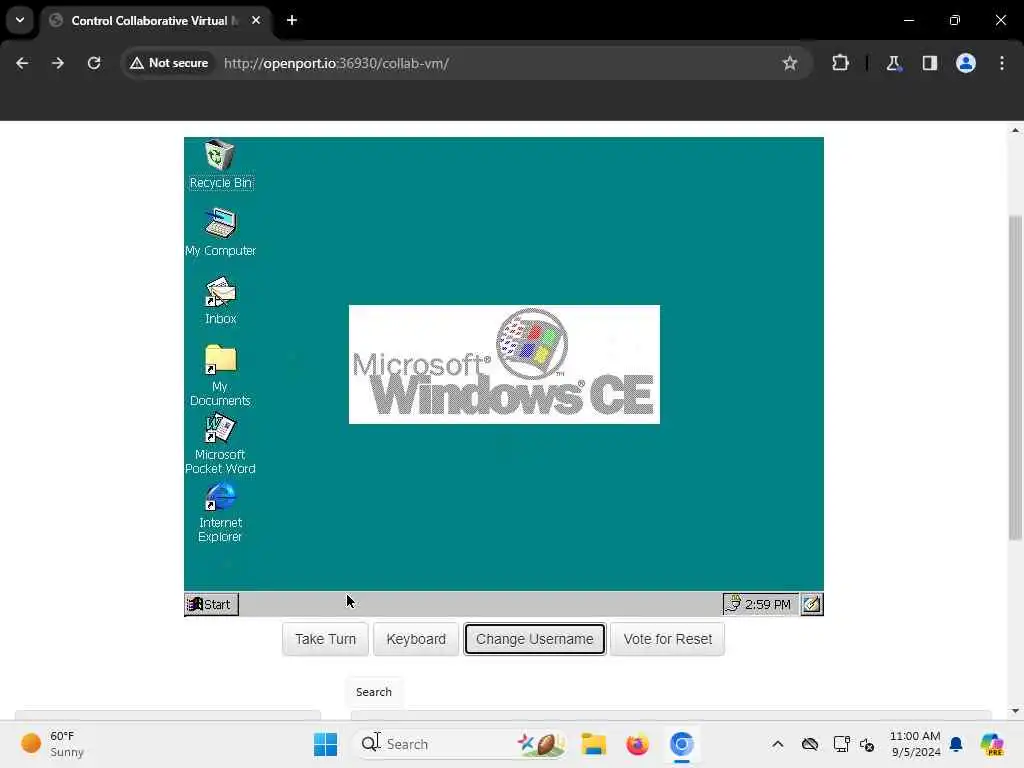This screenshot has height=768, width=1024.
Task: Close the Control Collaborative Virtual tab
Action: pyautogui.click(x=256, y=20)
